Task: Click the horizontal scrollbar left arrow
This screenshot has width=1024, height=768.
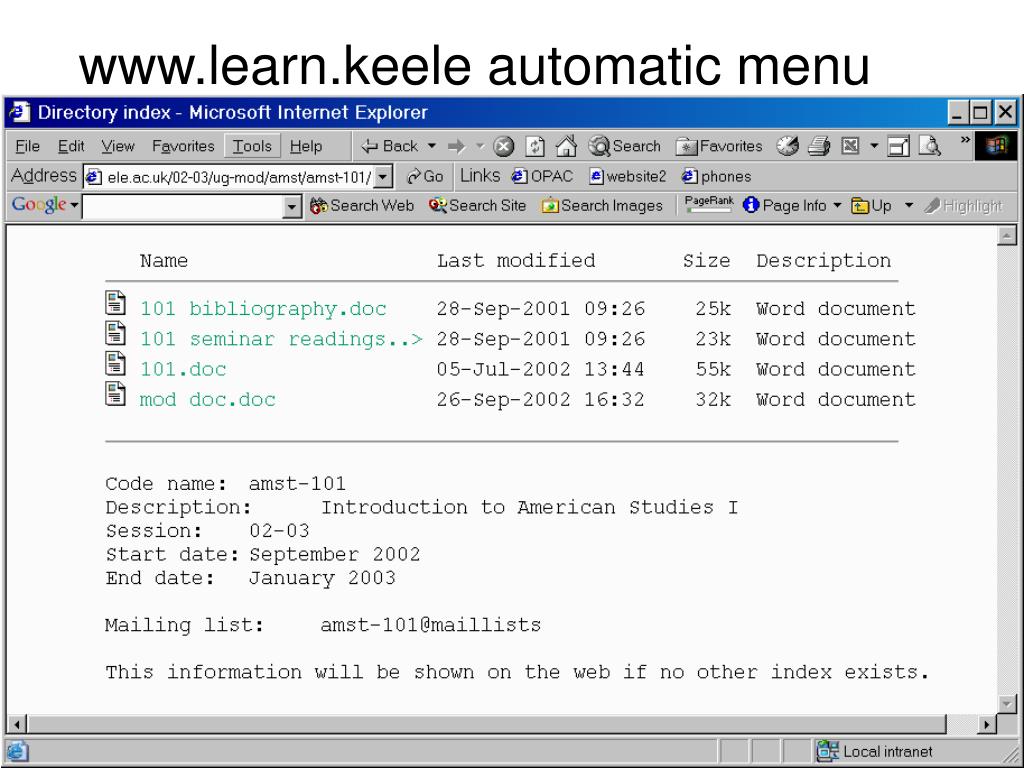Action: pyautogui.click(x=18, y=724)
